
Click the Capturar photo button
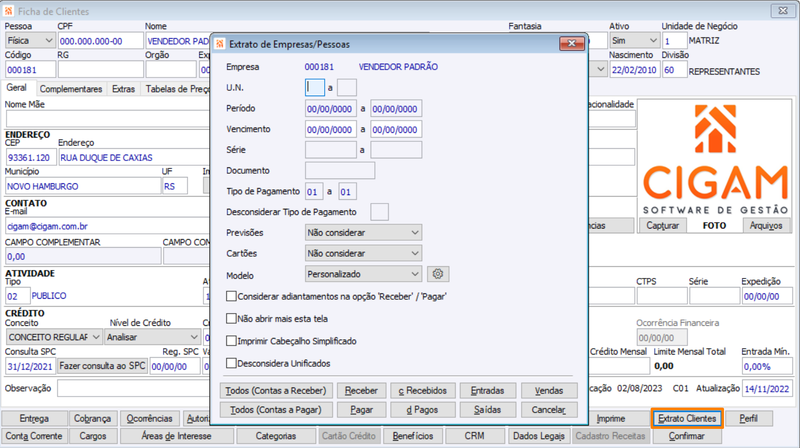(662, 226)
